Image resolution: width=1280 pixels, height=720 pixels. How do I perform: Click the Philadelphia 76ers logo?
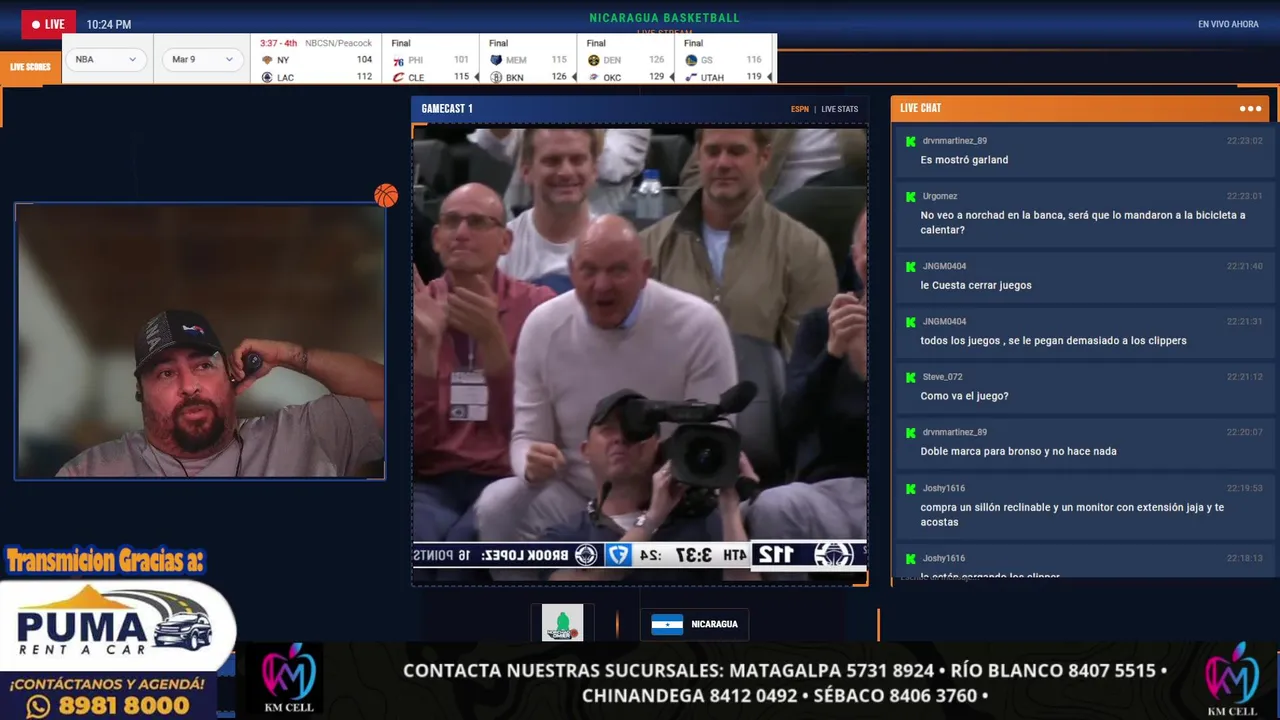point(398,60)
